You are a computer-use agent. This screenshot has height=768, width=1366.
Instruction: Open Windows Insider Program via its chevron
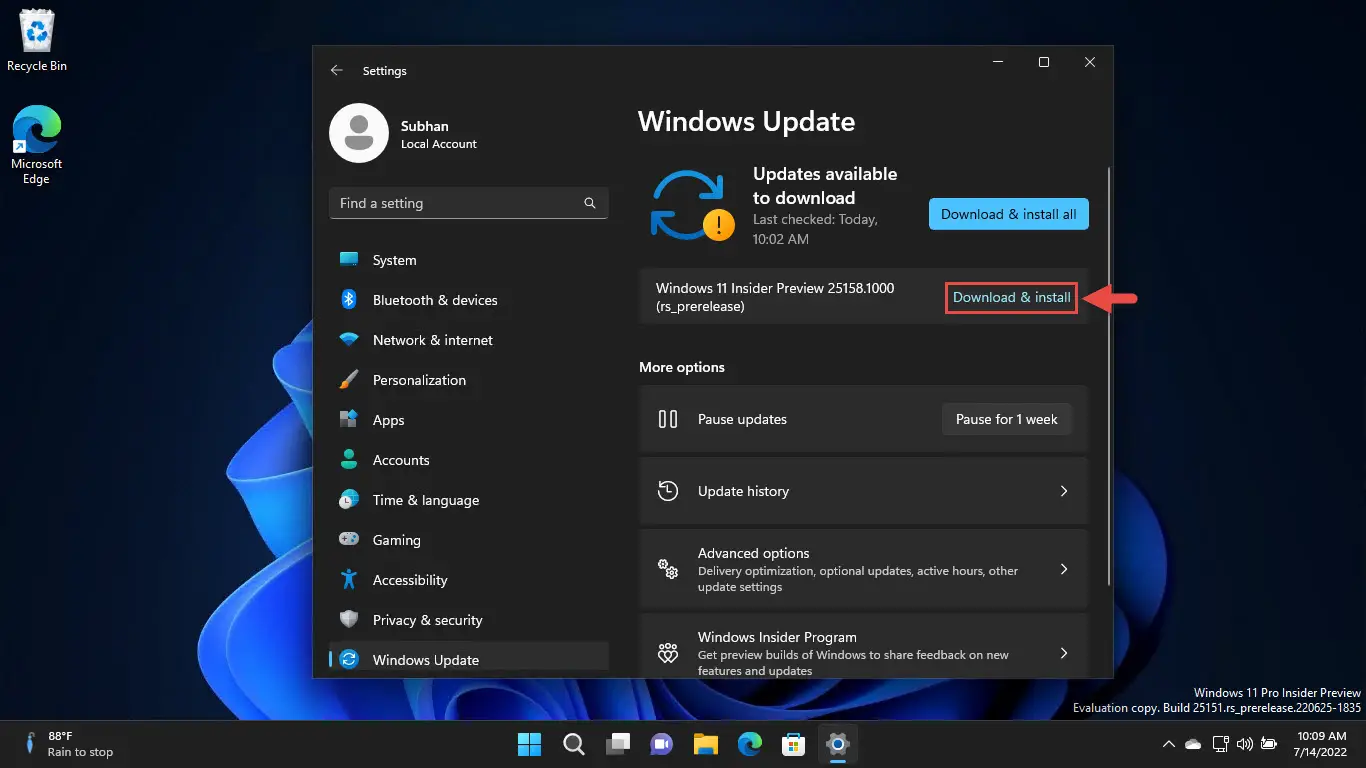(x=1064, y=653)
